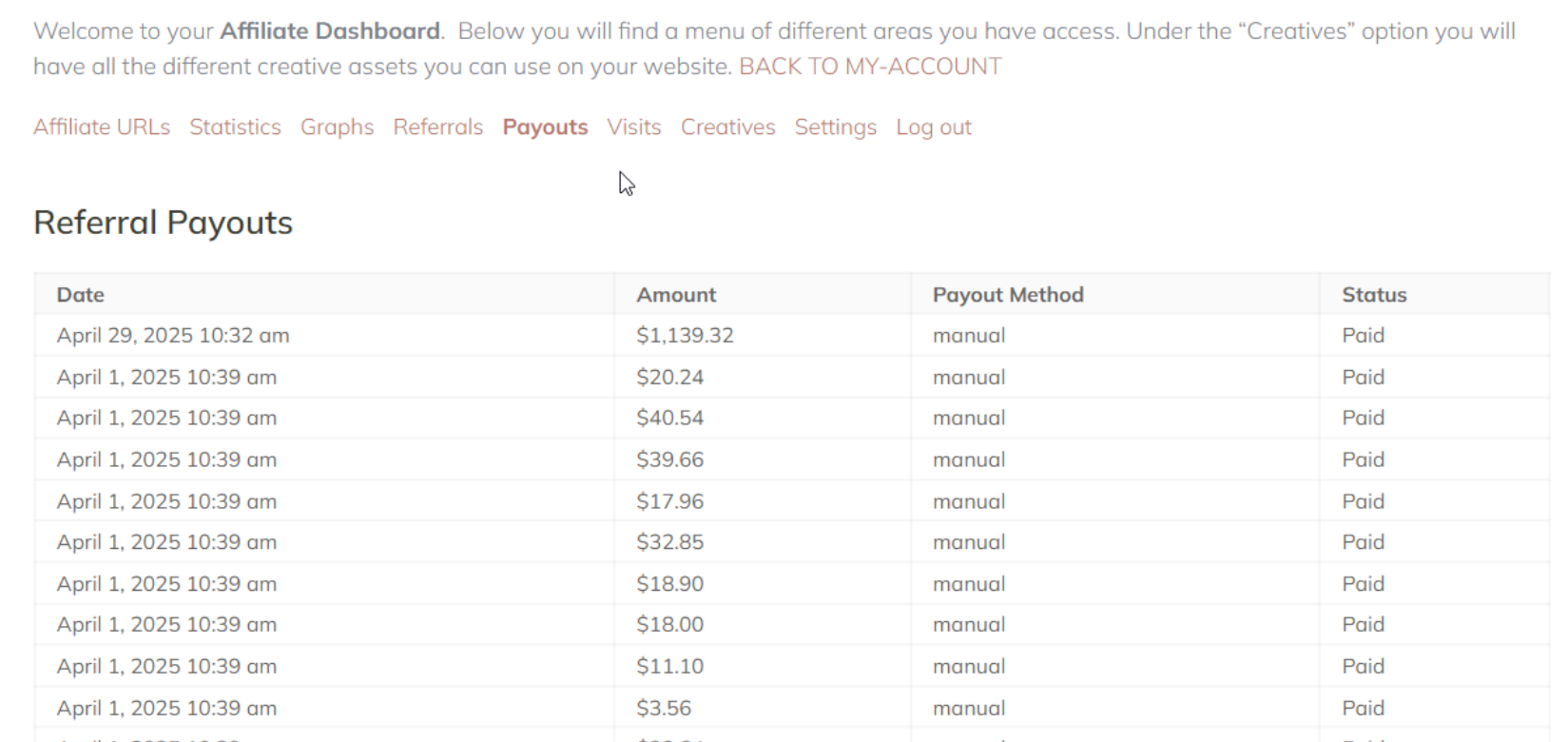Open the Affiliate URLs tab

tap(102, 127)
